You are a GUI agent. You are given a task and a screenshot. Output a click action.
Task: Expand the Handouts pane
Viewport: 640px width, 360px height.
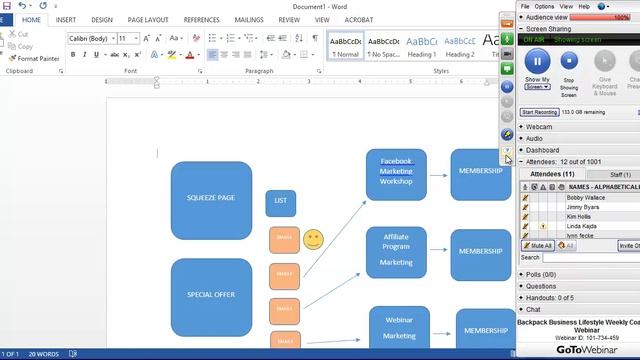pyautogui.click(x=521, y=298)
